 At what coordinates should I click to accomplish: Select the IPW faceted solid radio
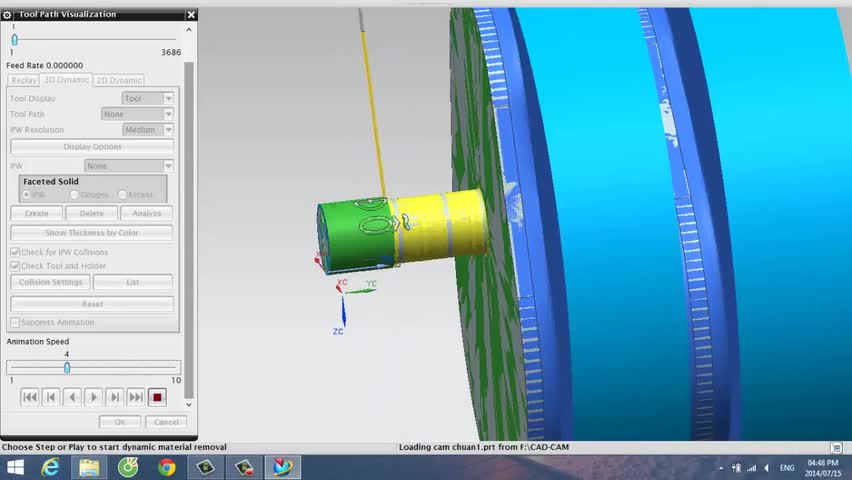coord(26,195)
